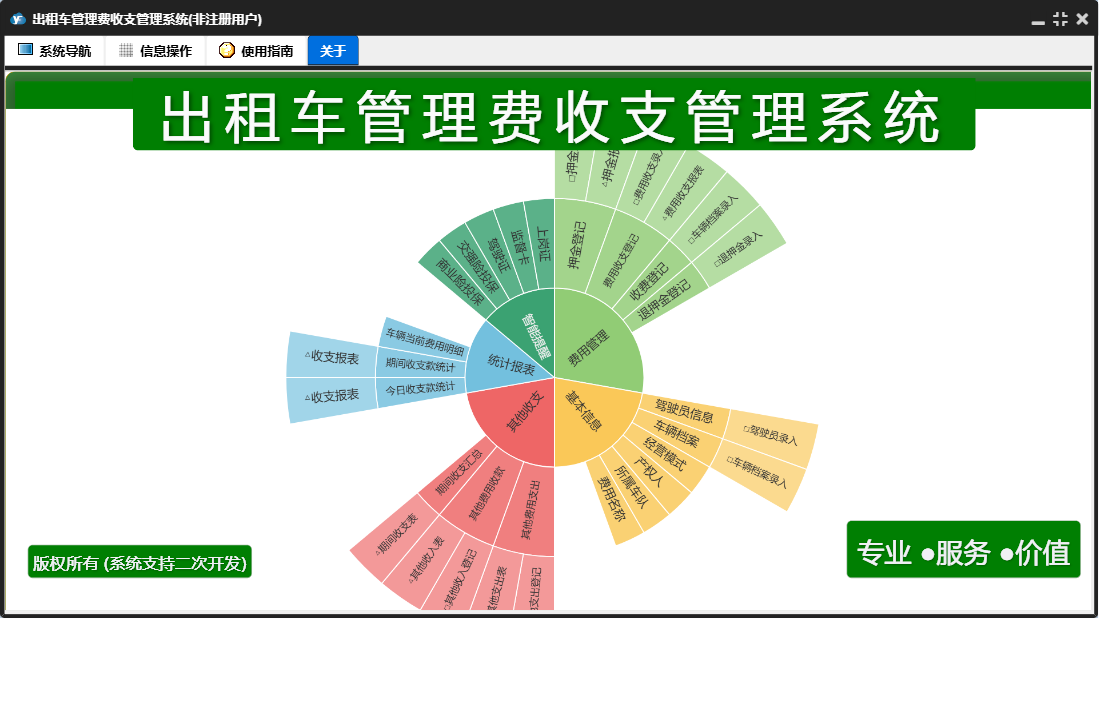Open the 监督卡 reminder segment

[519, 245]
